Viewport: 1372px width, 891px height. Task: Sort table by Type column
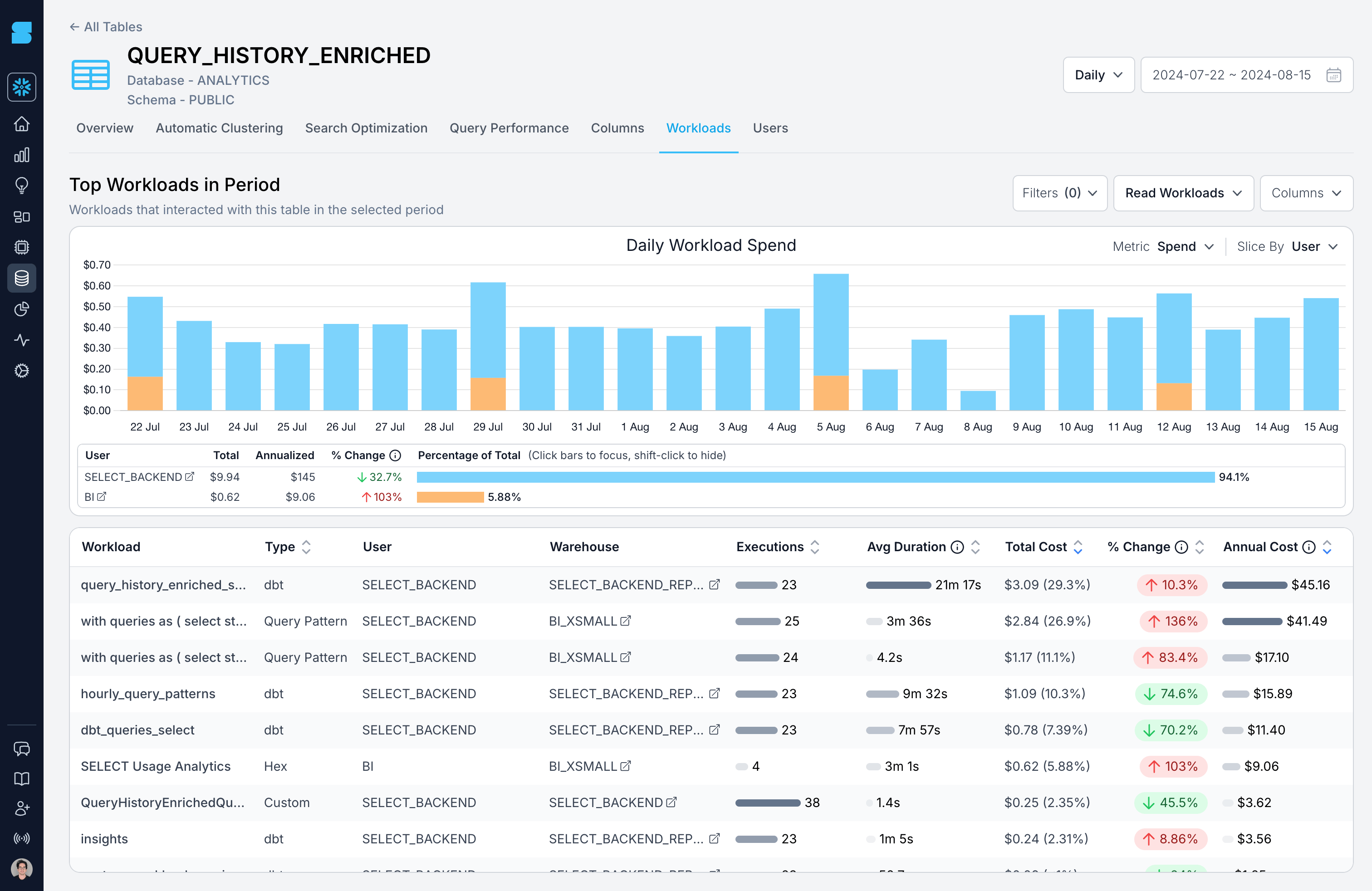[306, 547]
